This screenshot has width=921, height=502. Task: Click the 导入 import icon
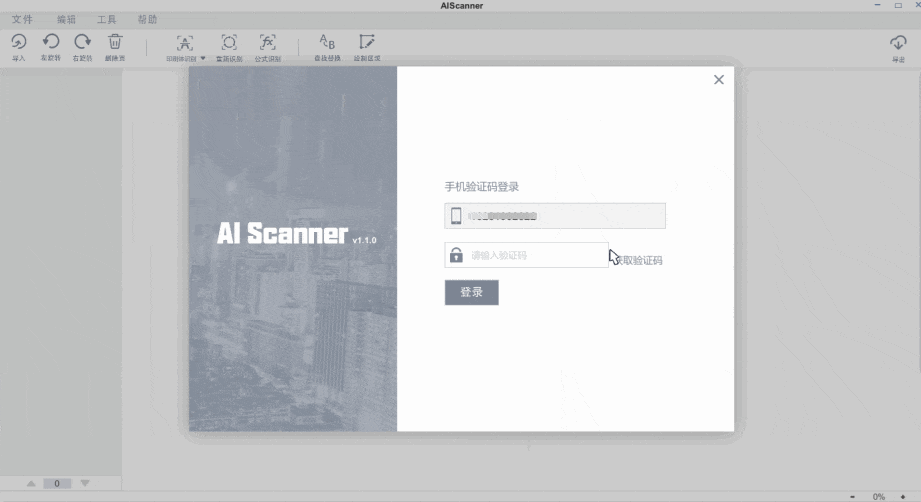[x=19, y=42]
